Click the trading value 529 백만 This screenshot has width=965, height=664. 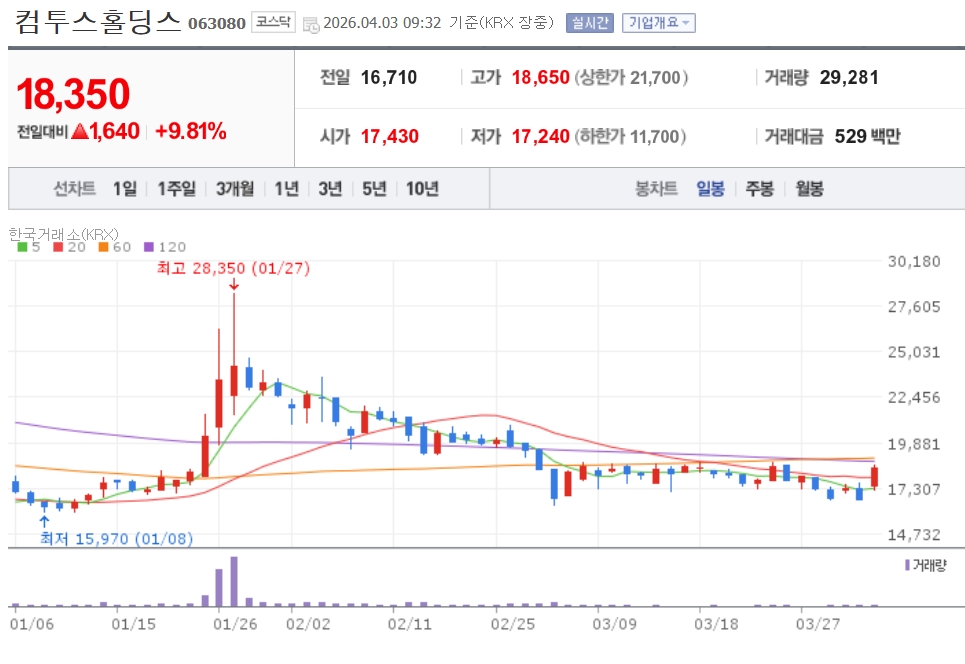pyautogui.click(x=867, y=136)
